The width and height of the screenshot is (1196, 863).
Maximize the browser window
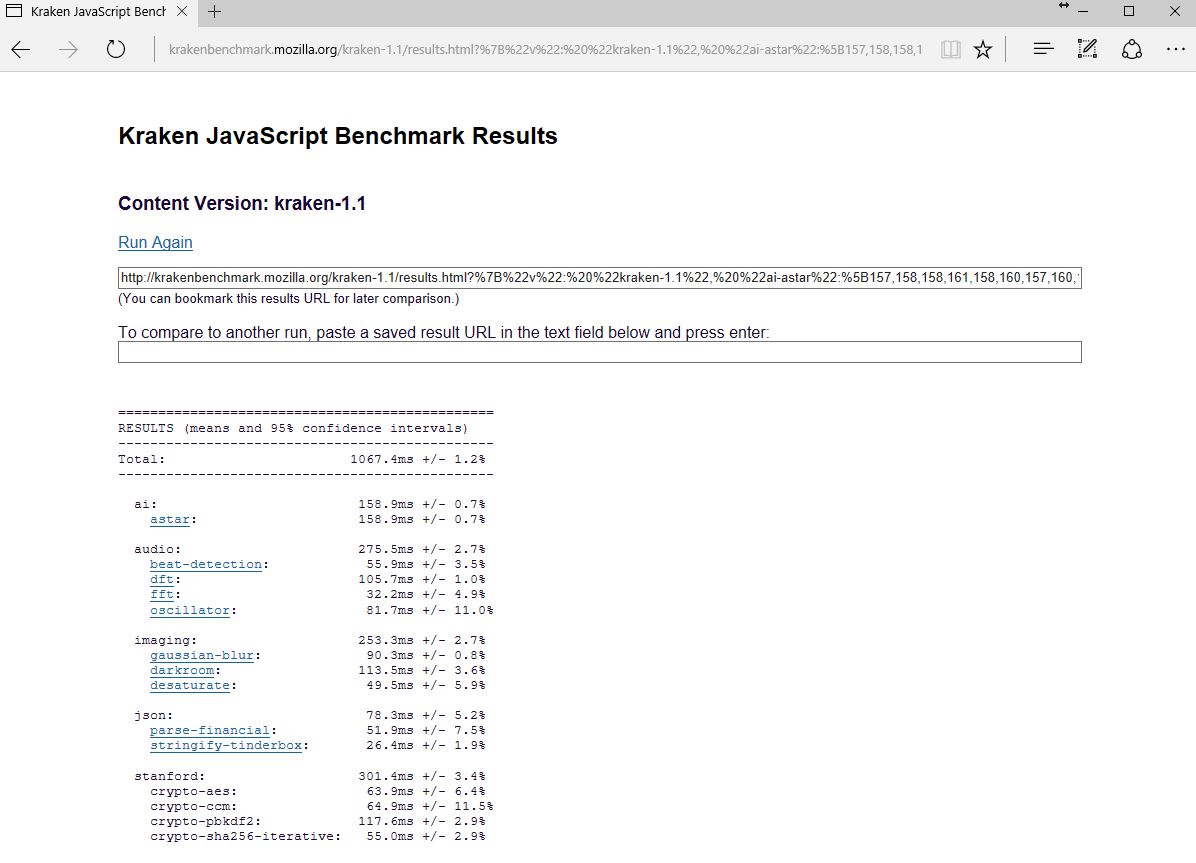1129,11
